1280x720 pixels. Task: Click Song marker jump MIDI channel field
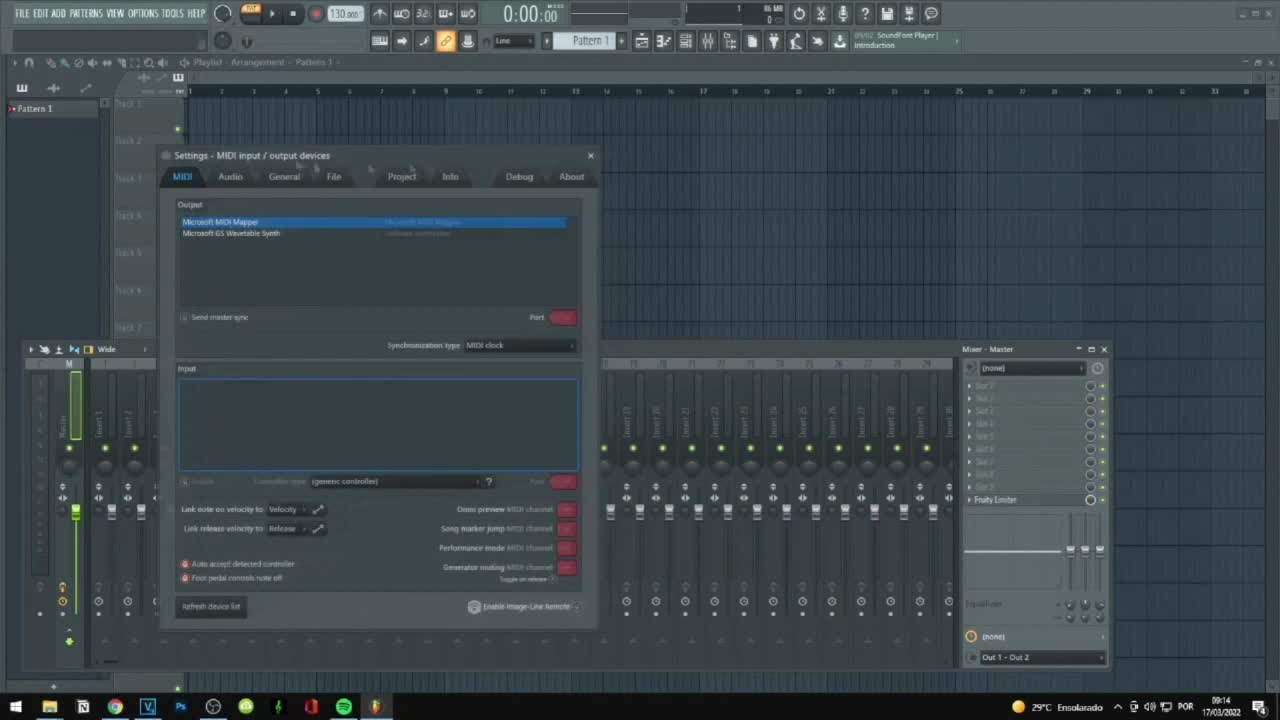pyautogui.click(x=566, y=529)
